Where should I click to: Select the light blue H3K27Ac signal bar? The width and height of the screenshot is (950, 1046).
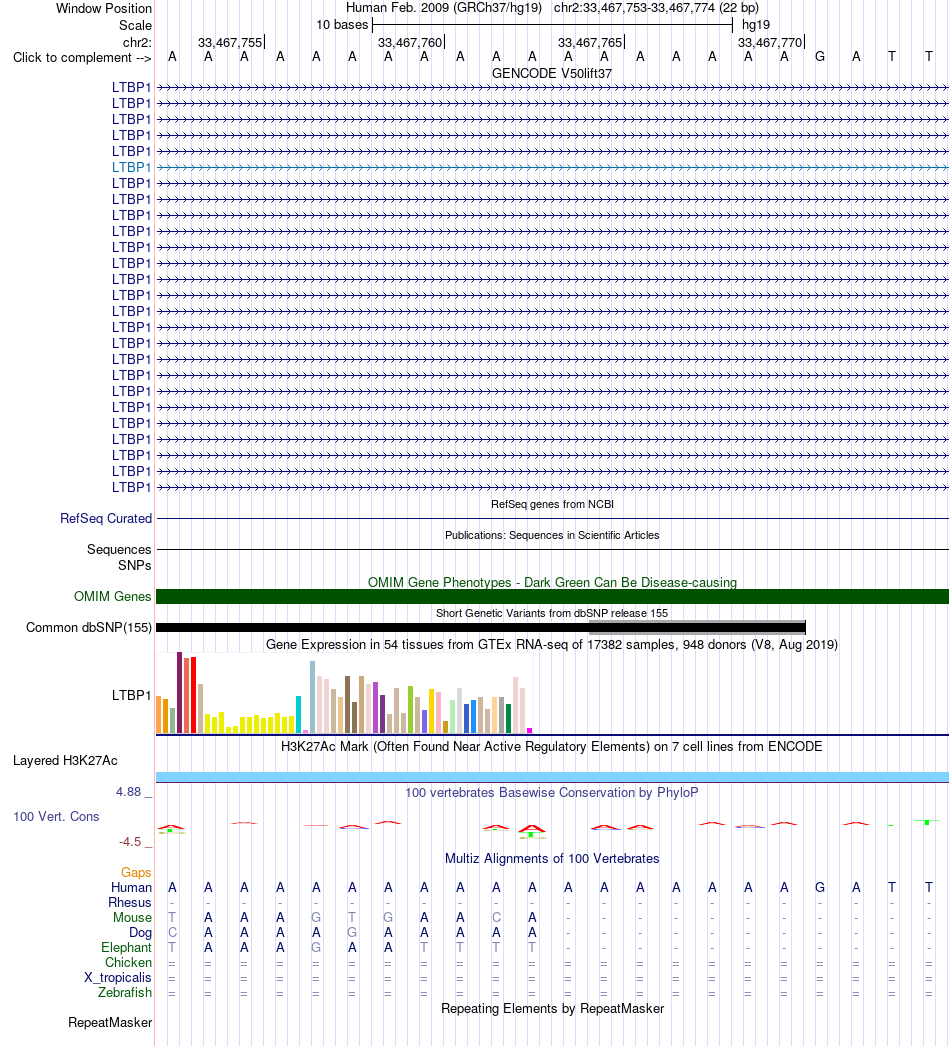[x=552, y=777]
